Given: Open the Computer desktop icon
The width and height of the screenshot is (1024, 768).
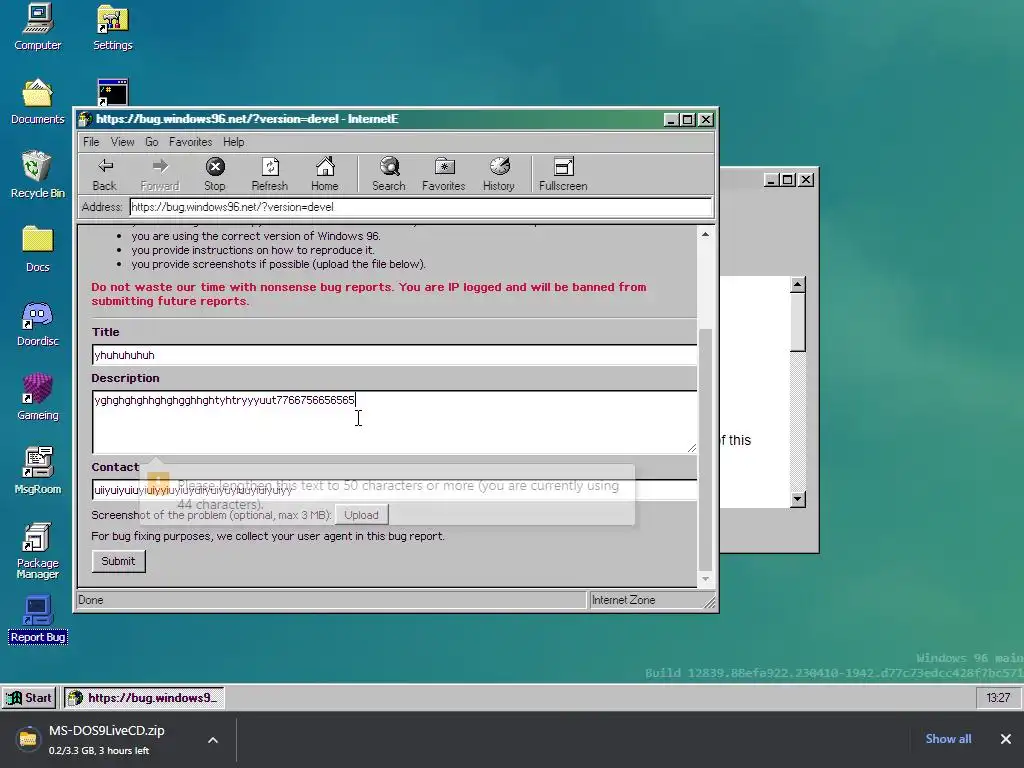Looking at the screenshot, I should coord(37,27).
